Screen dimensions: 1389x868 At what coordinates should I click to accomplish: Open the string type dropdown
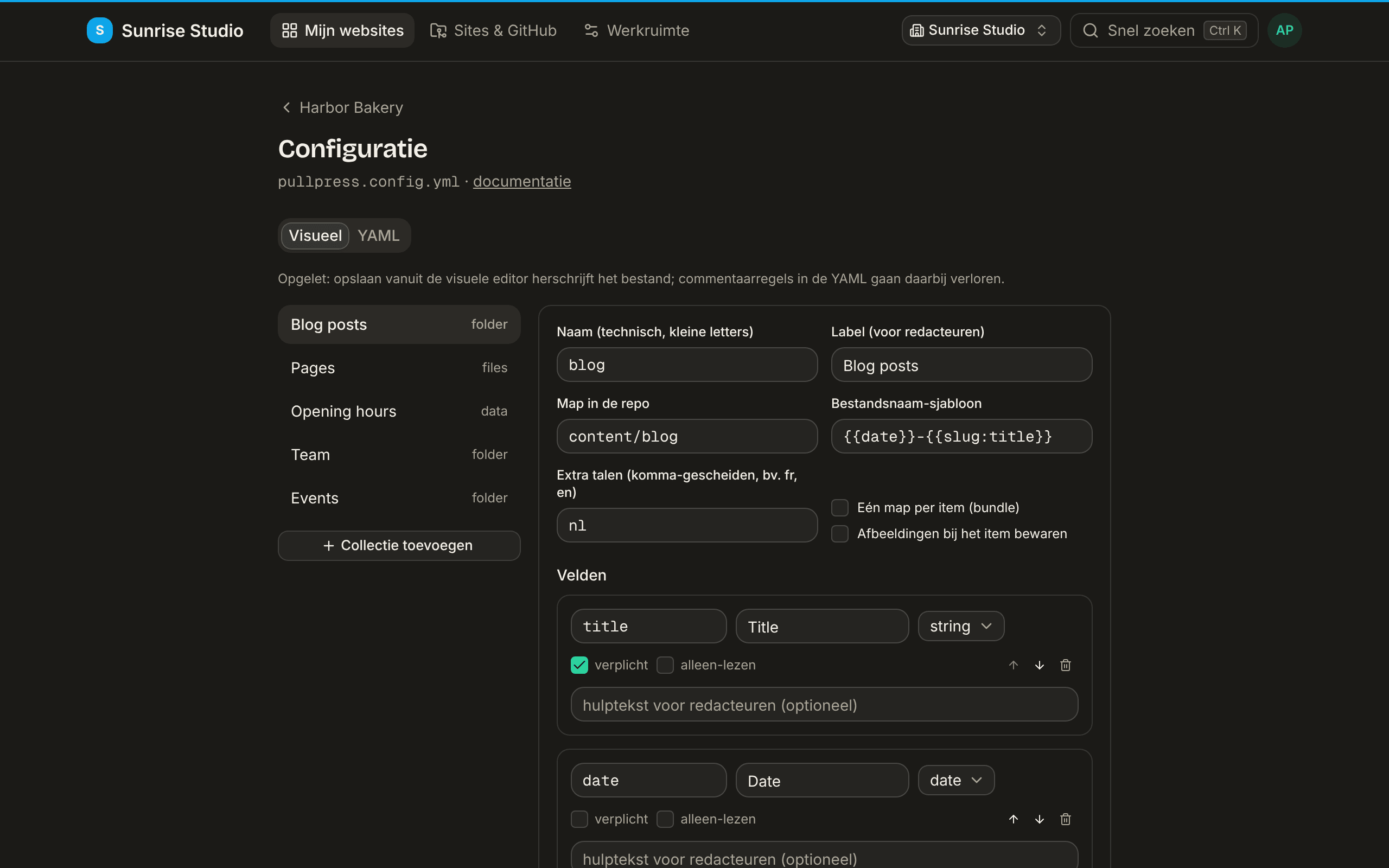coord(961,626)
